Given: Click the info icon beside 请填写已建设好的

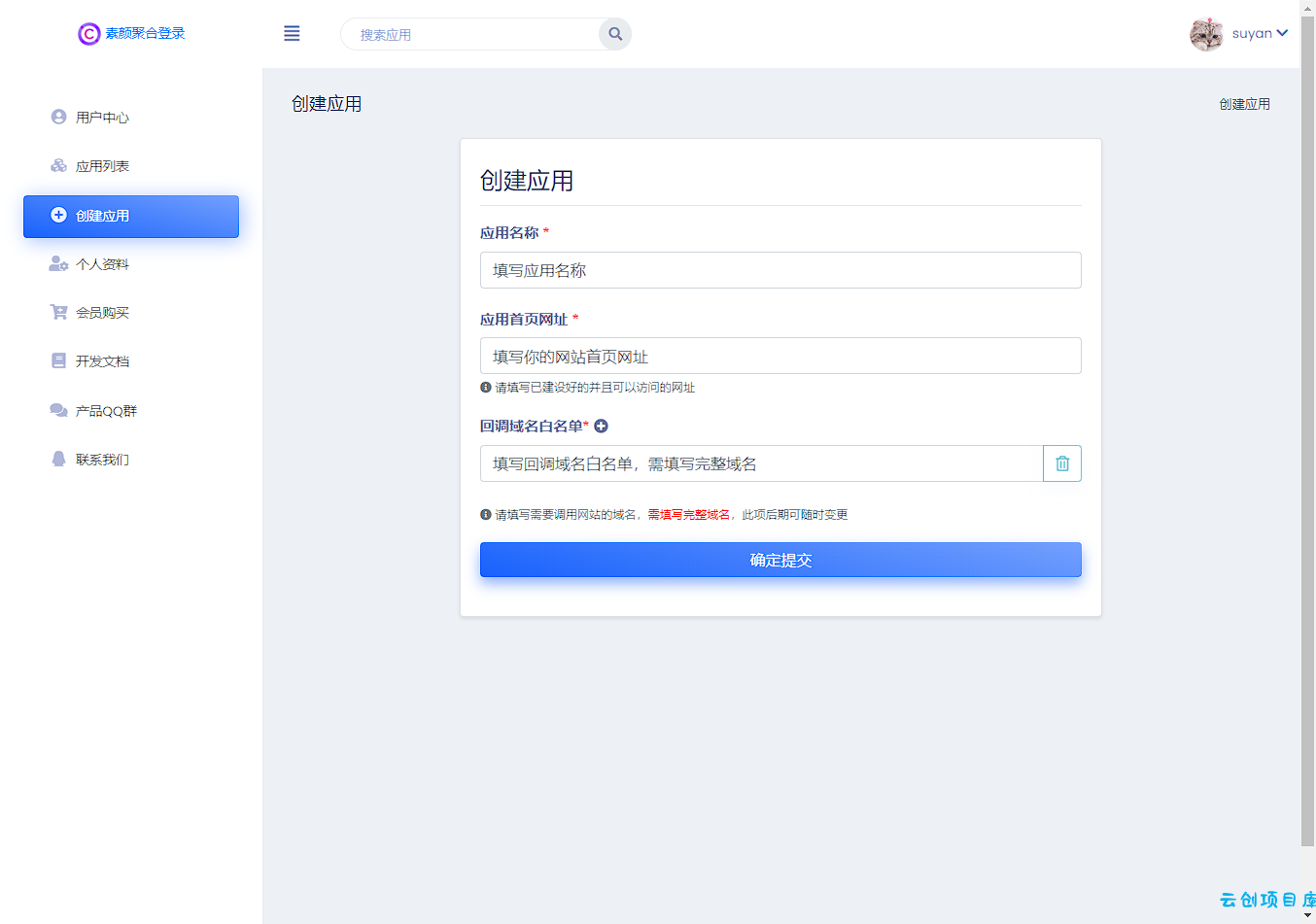Looking at the screenshot, I should point(486,387).
